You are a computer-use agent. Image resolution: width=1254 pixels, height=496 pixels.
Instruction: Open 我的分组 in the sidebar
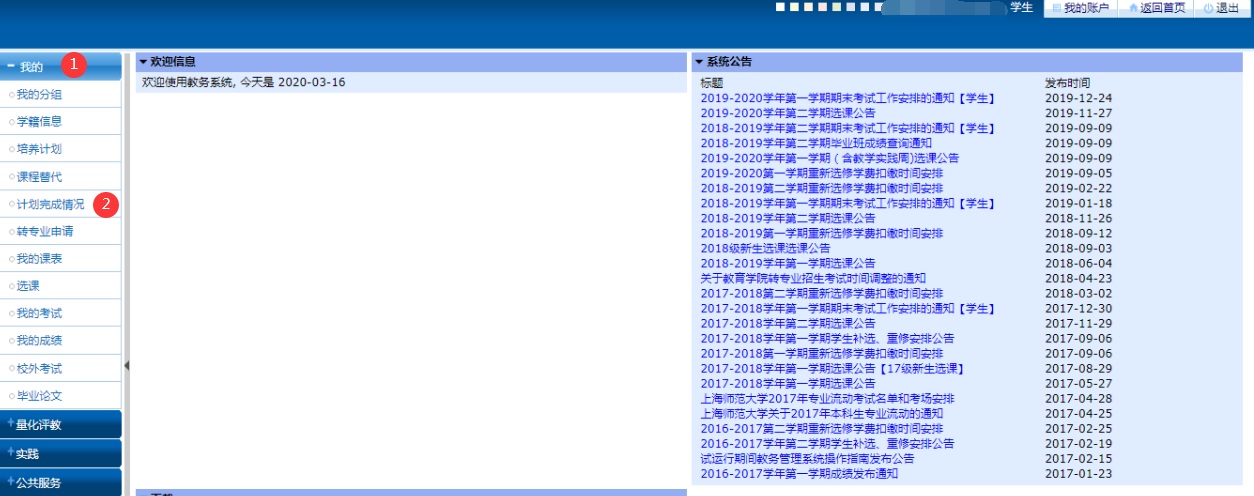click(39, 95)
